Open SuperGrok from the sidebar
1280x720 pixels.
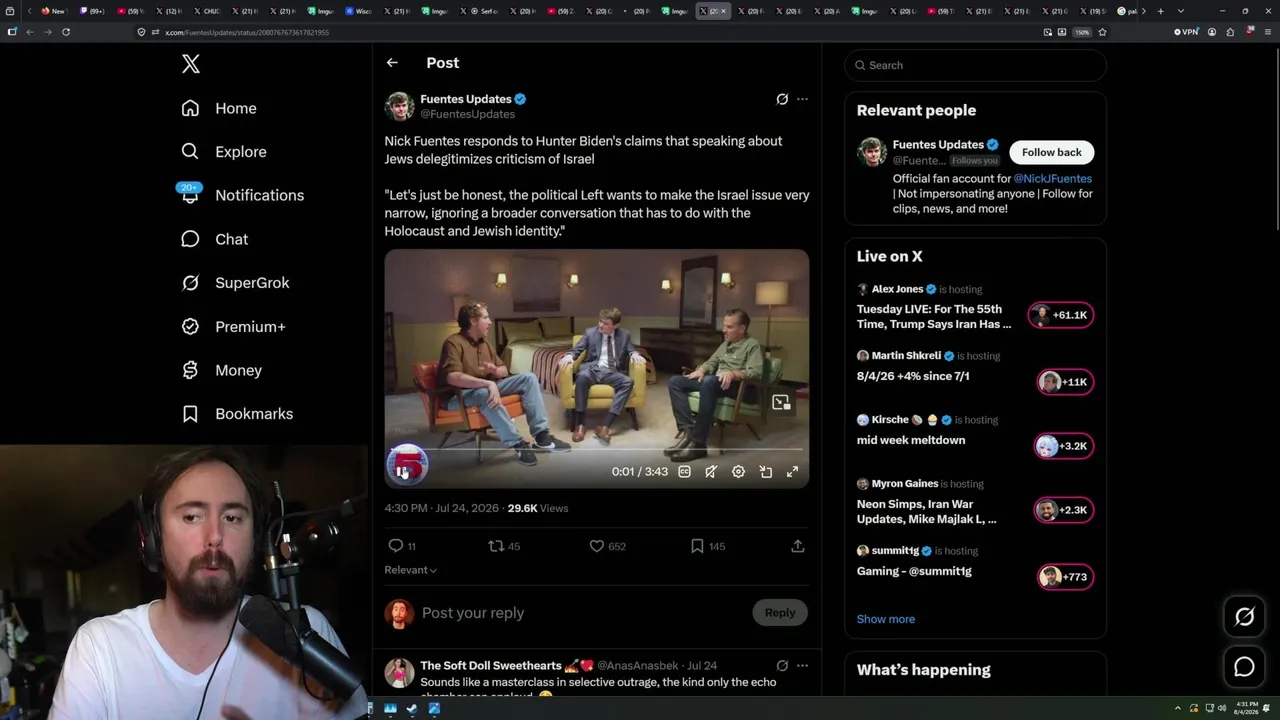click(x=235, y=283)
